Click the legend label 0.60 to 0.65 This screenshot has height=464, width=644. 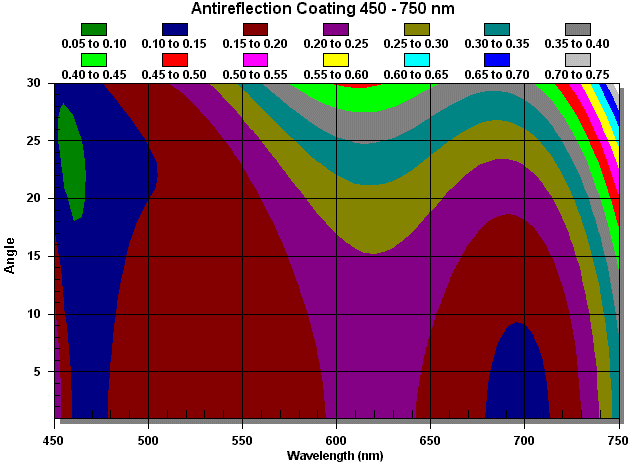[x=416, y=75]
